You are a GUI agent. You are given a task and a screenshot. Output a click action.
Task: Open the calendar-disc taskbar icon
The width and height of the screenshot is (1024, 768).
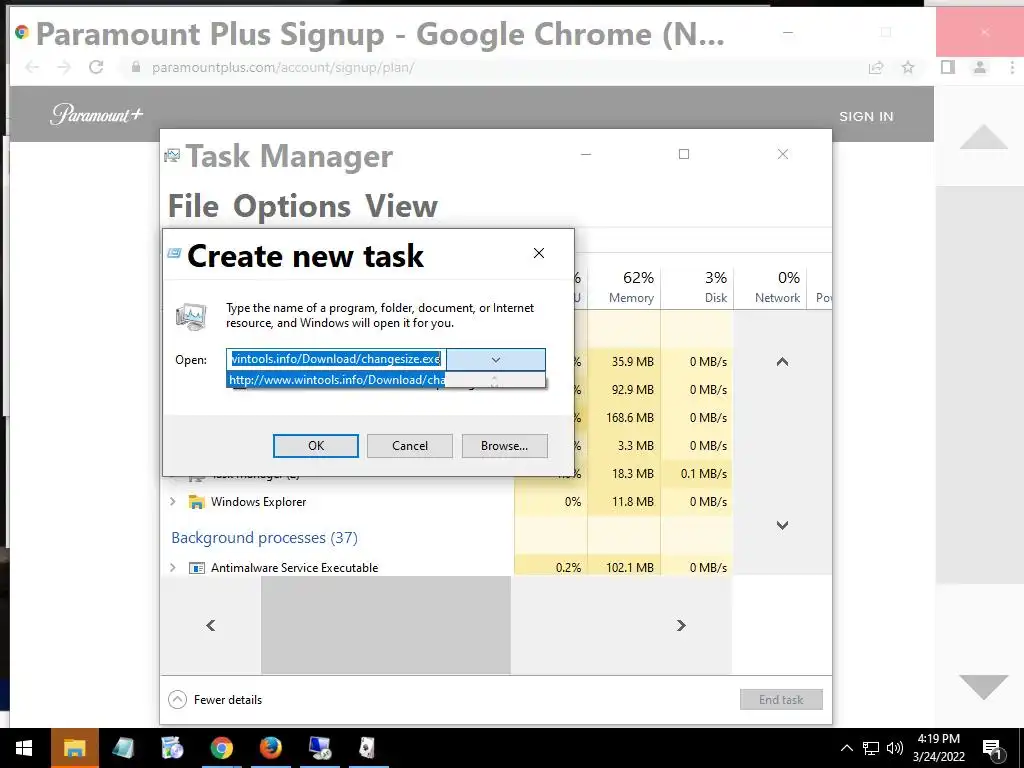point(172,748)
